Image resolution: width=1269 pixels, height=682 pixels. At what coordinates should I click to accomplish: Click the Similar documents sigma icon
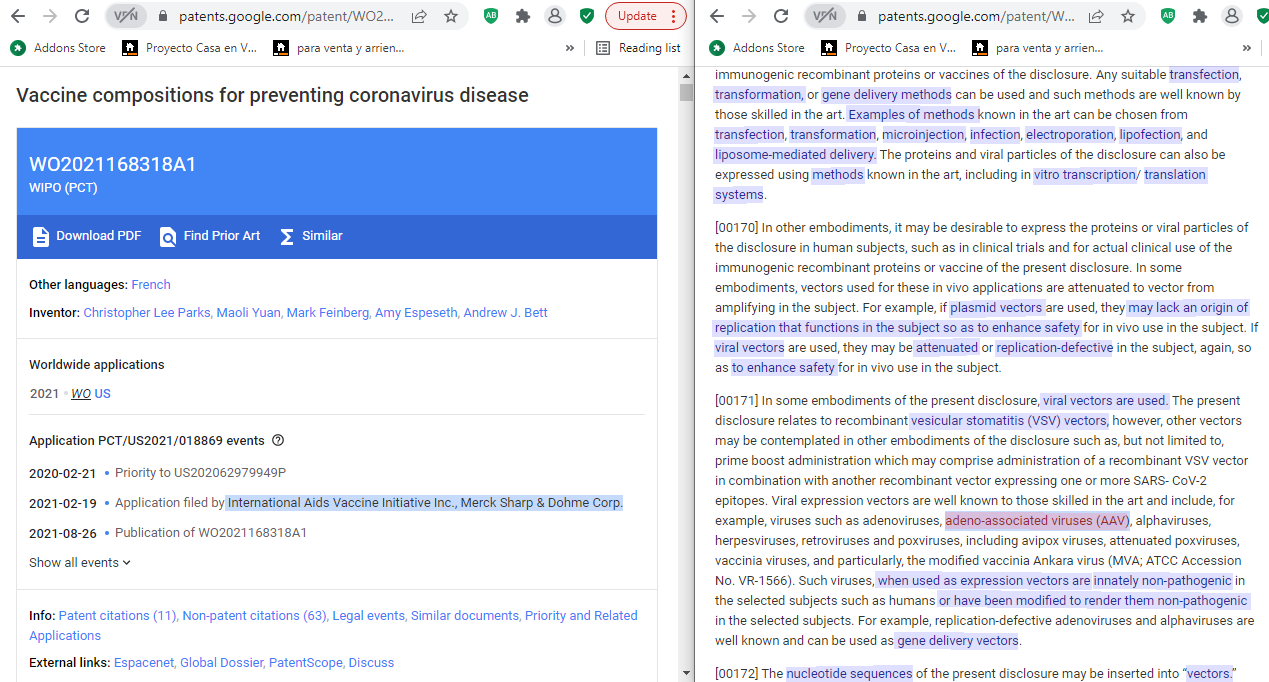(287, 236)
